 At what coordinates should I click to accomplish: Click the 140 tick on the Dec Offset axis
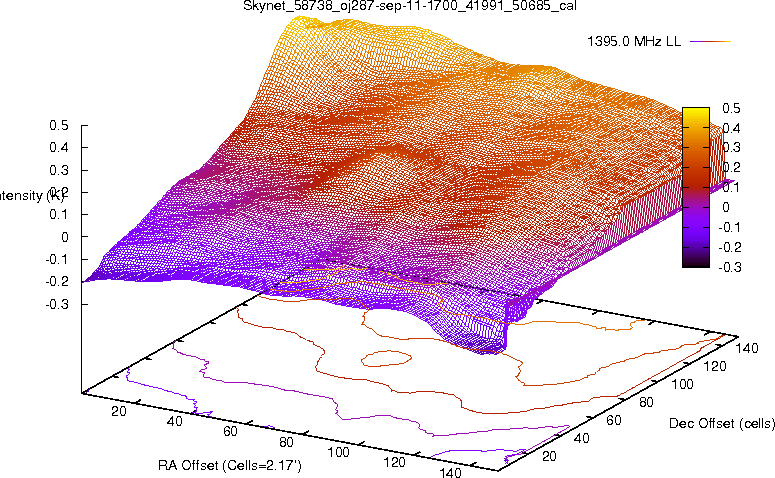click(x=747, y=349)
